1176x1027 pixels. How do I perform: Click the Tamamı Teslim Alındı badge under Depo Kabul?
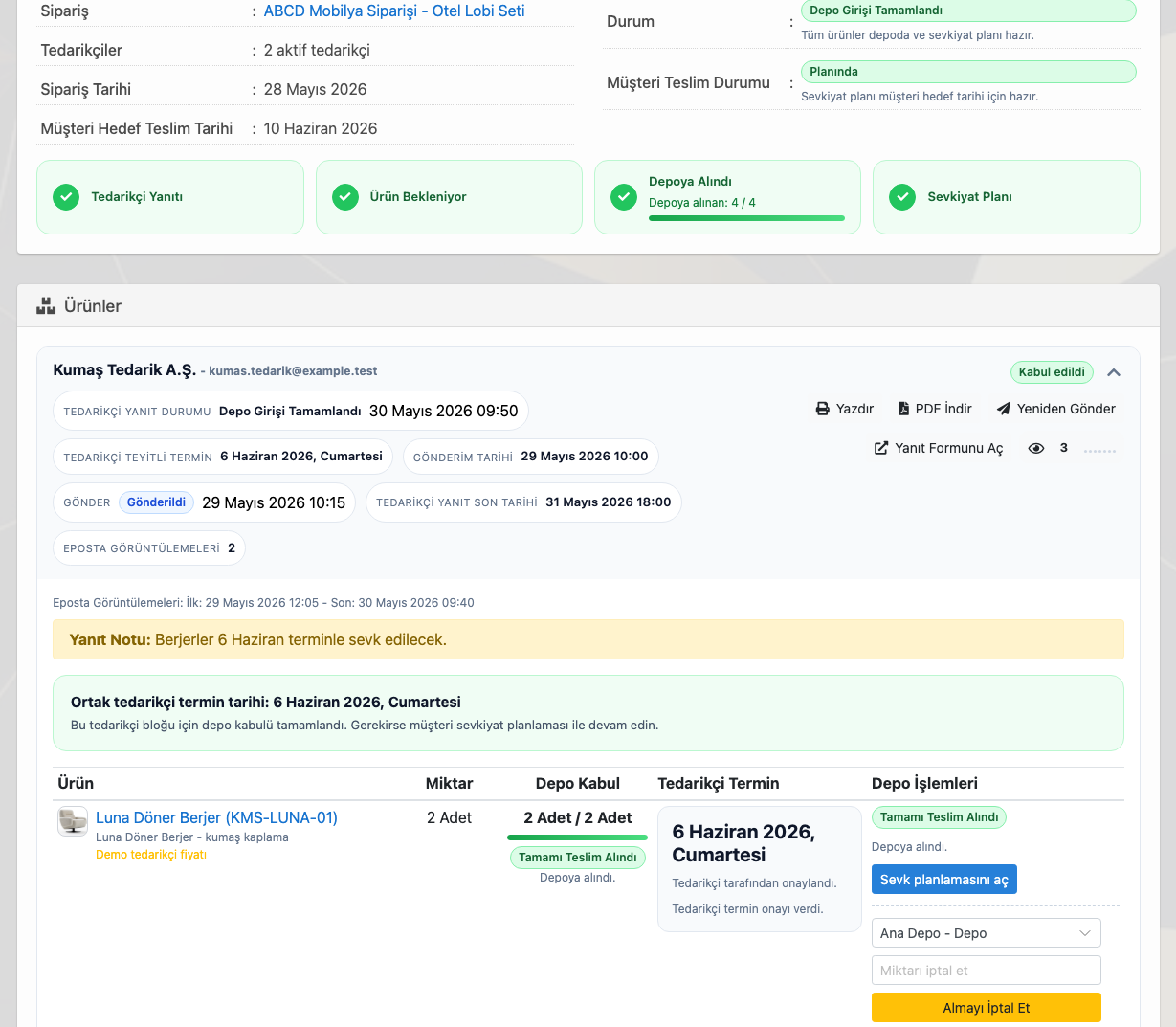point(577,858)
